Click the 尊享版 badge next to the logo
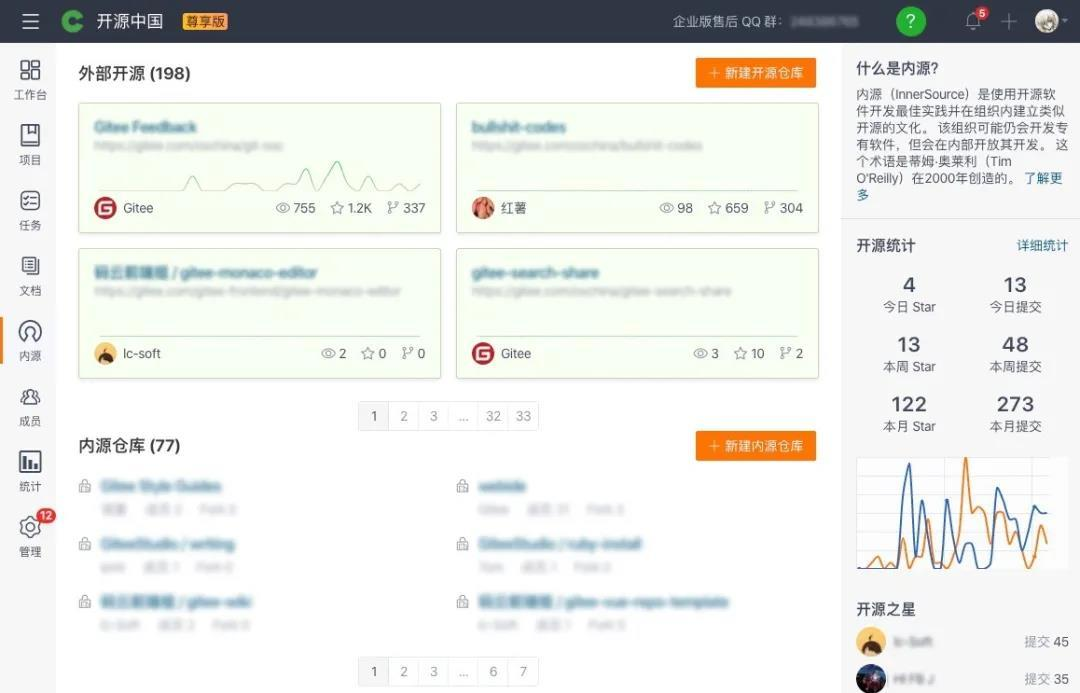Image resolution: width=1080 pixels, height=693 pixels. (204, 20)
